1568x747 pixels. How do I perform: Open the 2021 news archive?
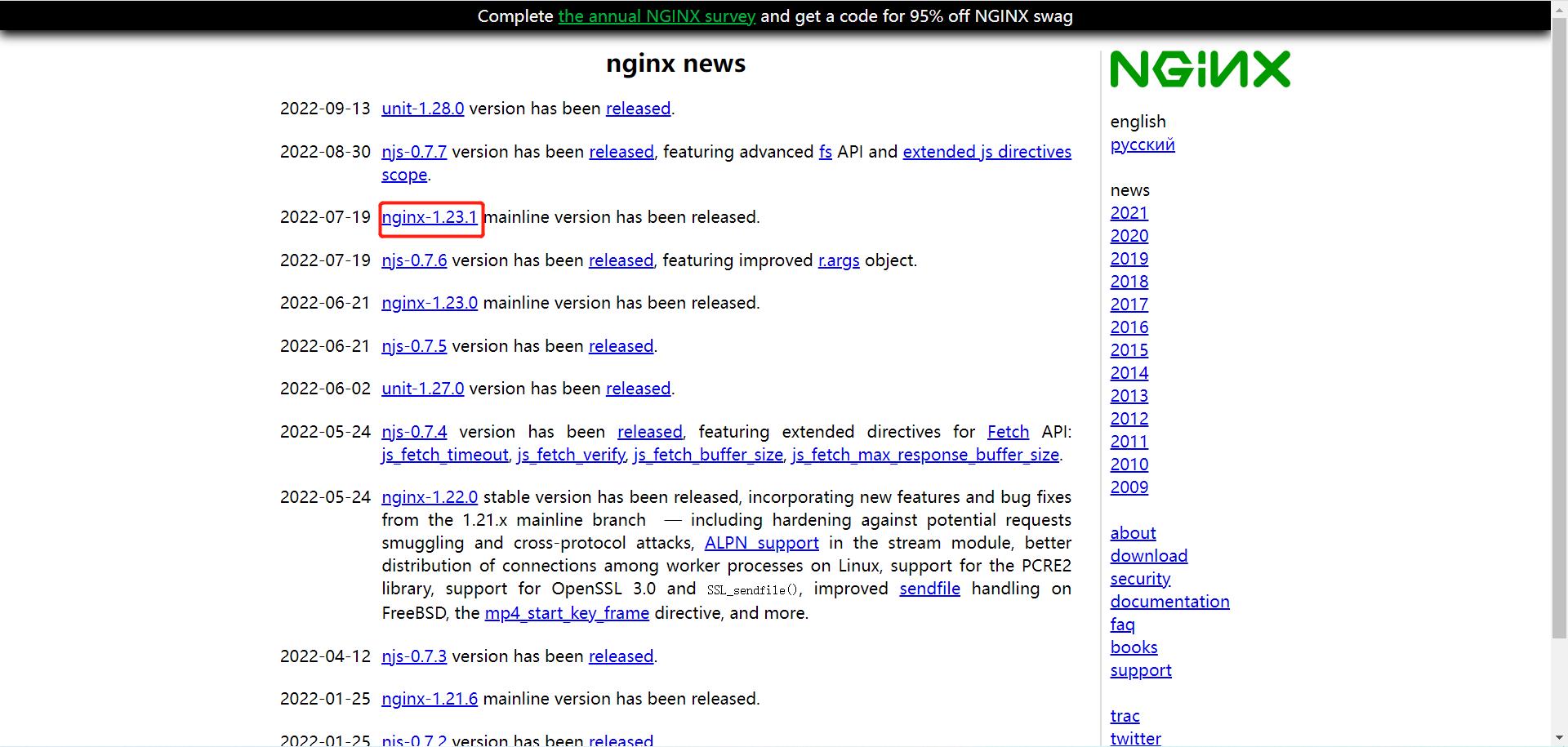1129,213
